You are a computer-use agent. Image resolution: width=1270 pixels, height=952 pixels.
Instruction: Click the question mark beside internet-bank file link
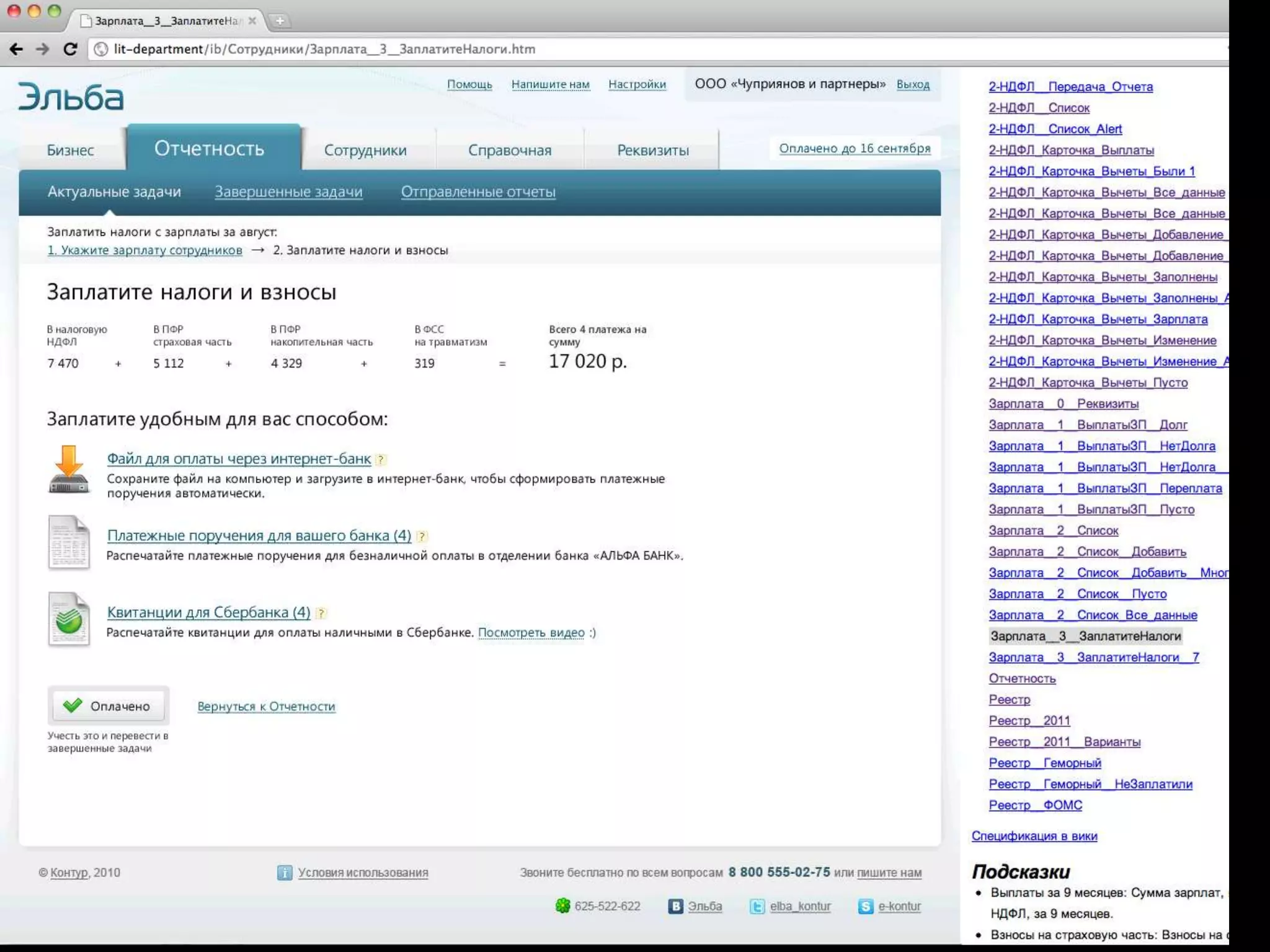pyautogui.click(x=381, y=459)
